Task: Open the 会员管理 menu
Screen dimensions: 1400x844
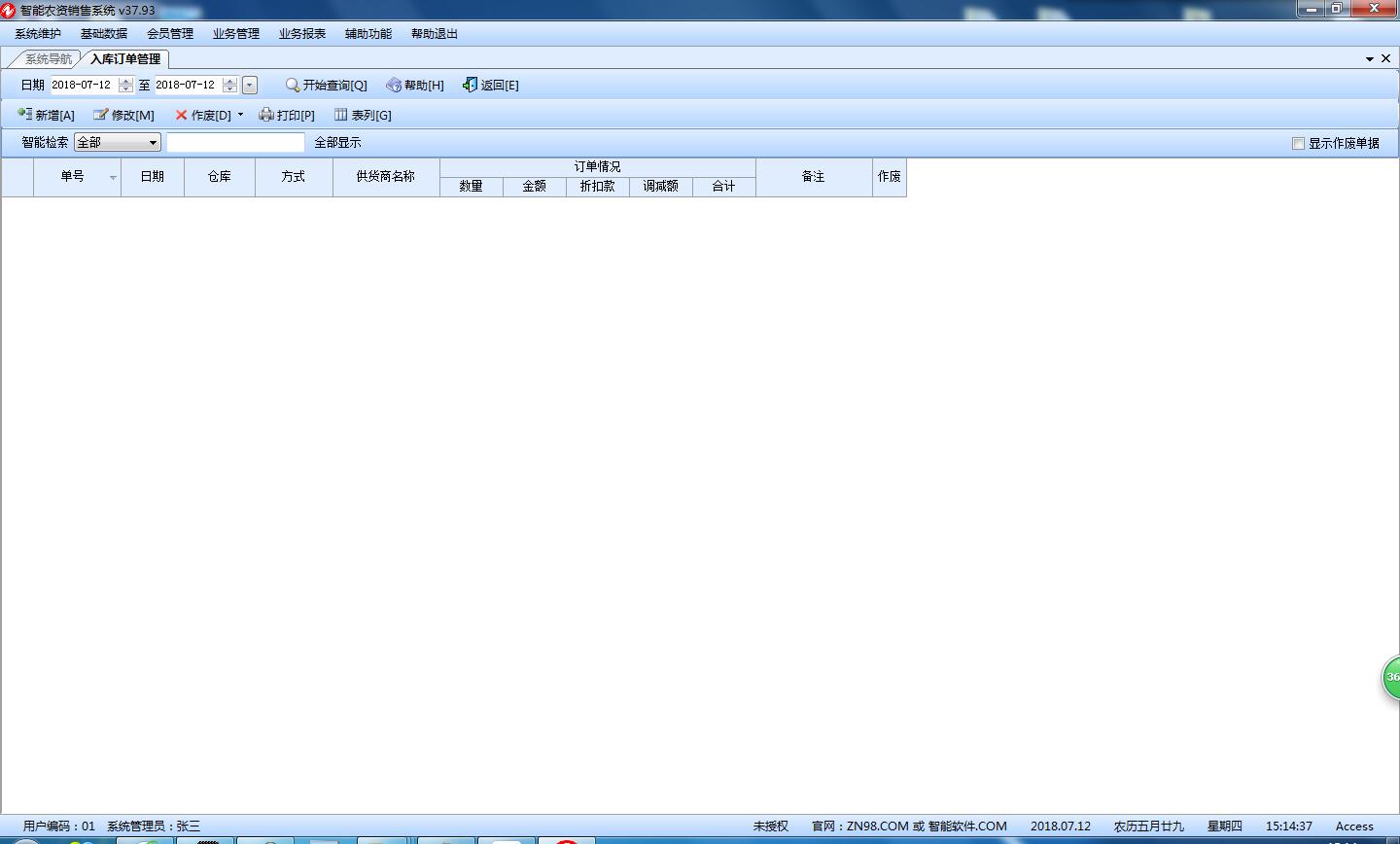Action: [x=170, y=34]
